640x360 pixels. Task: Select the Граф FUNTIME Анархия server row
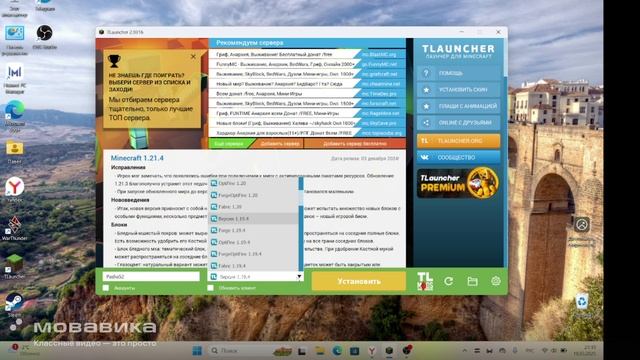[284, 113]
